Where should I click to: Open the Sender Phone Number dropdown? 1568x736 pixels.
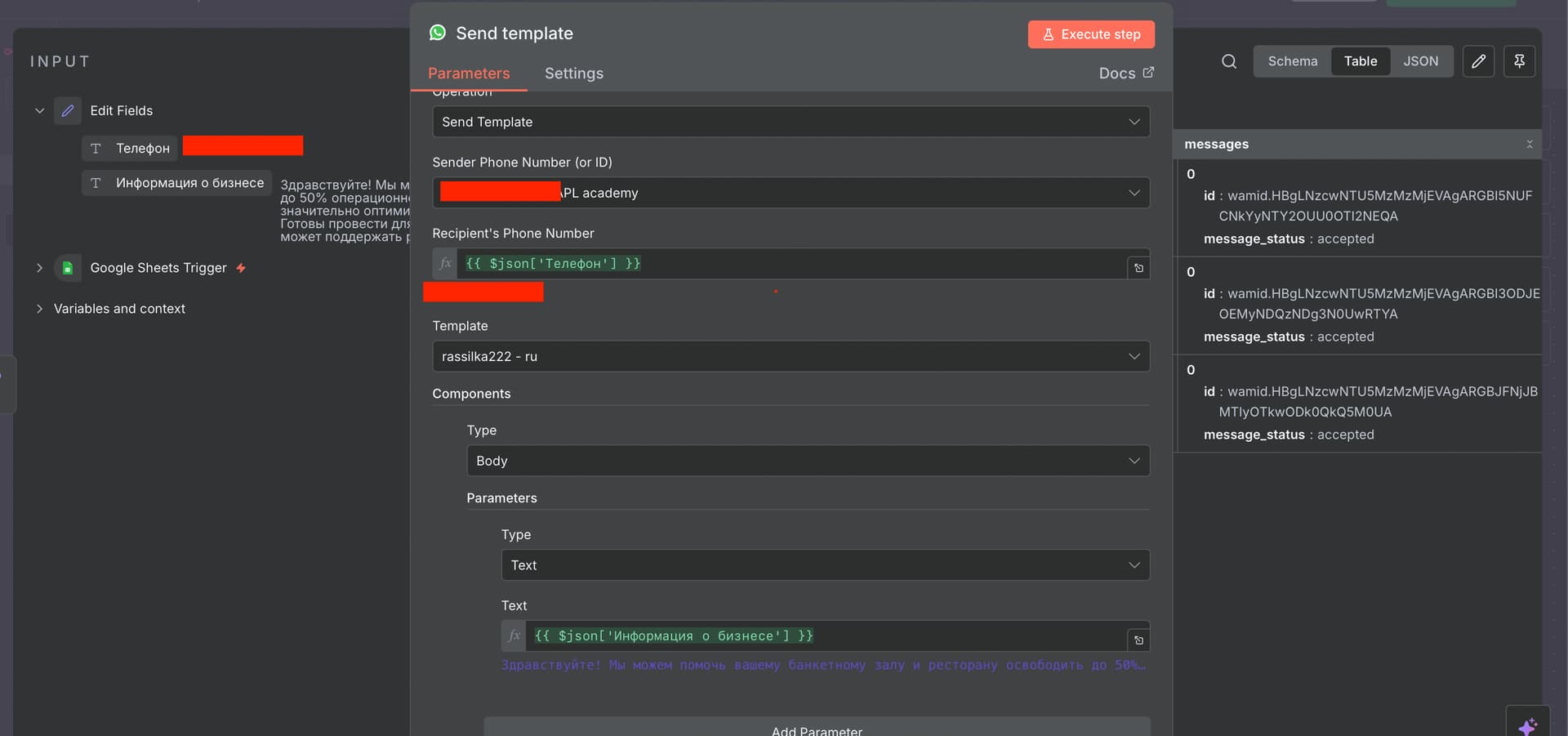tap(791, 194)
